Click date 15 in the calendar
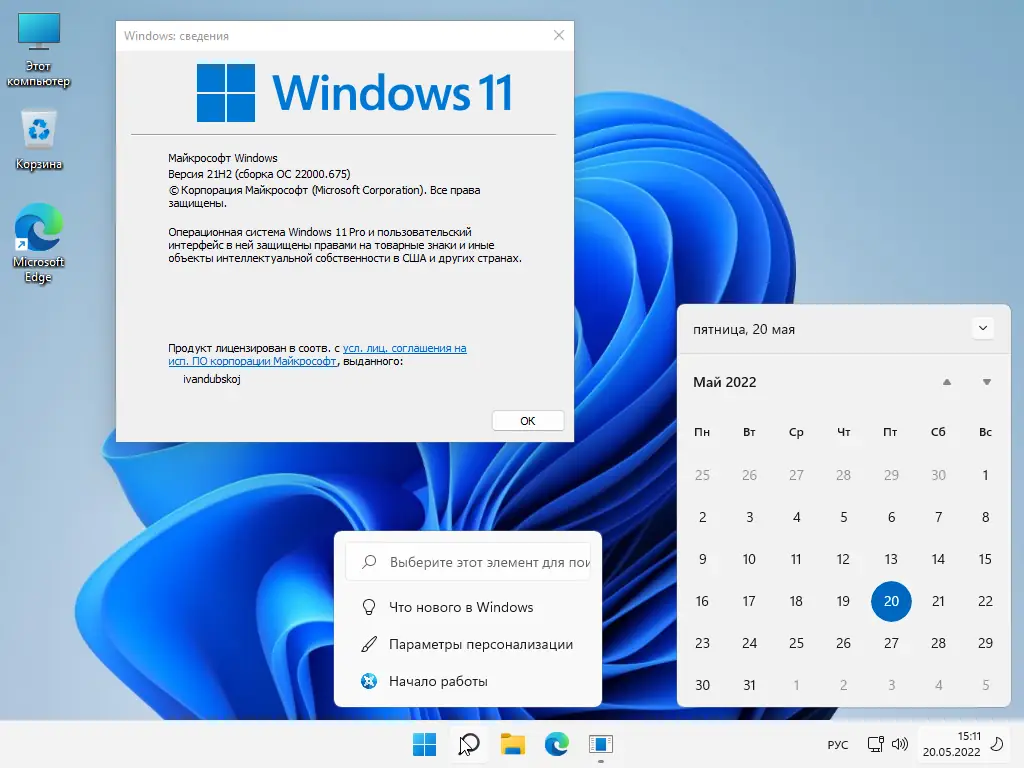 click(x=985, y=559)
